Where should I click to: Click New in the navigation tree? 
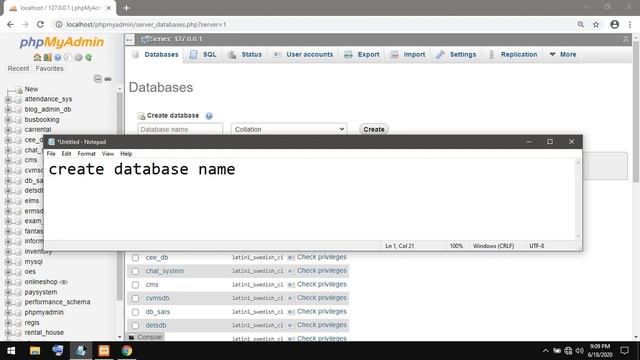(31, 89)
